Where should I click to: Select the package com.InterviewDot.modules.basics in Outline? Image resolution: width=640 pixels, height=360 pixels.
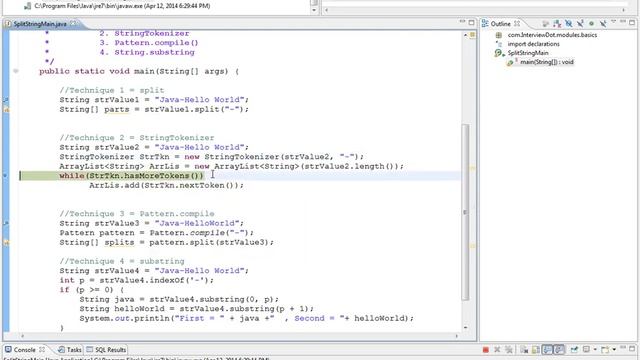point(552,35)
